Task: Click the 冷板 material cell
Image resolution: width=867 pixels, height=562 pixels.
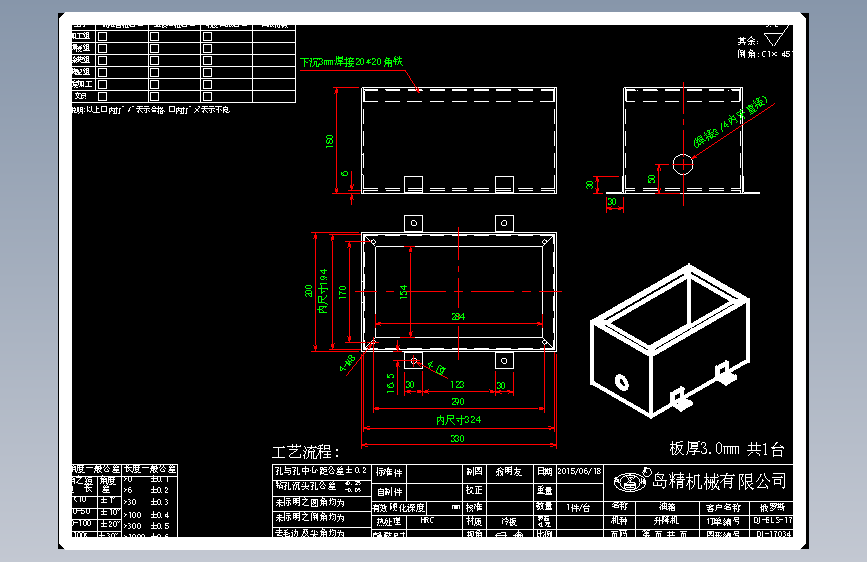Action: pos(509,521)
